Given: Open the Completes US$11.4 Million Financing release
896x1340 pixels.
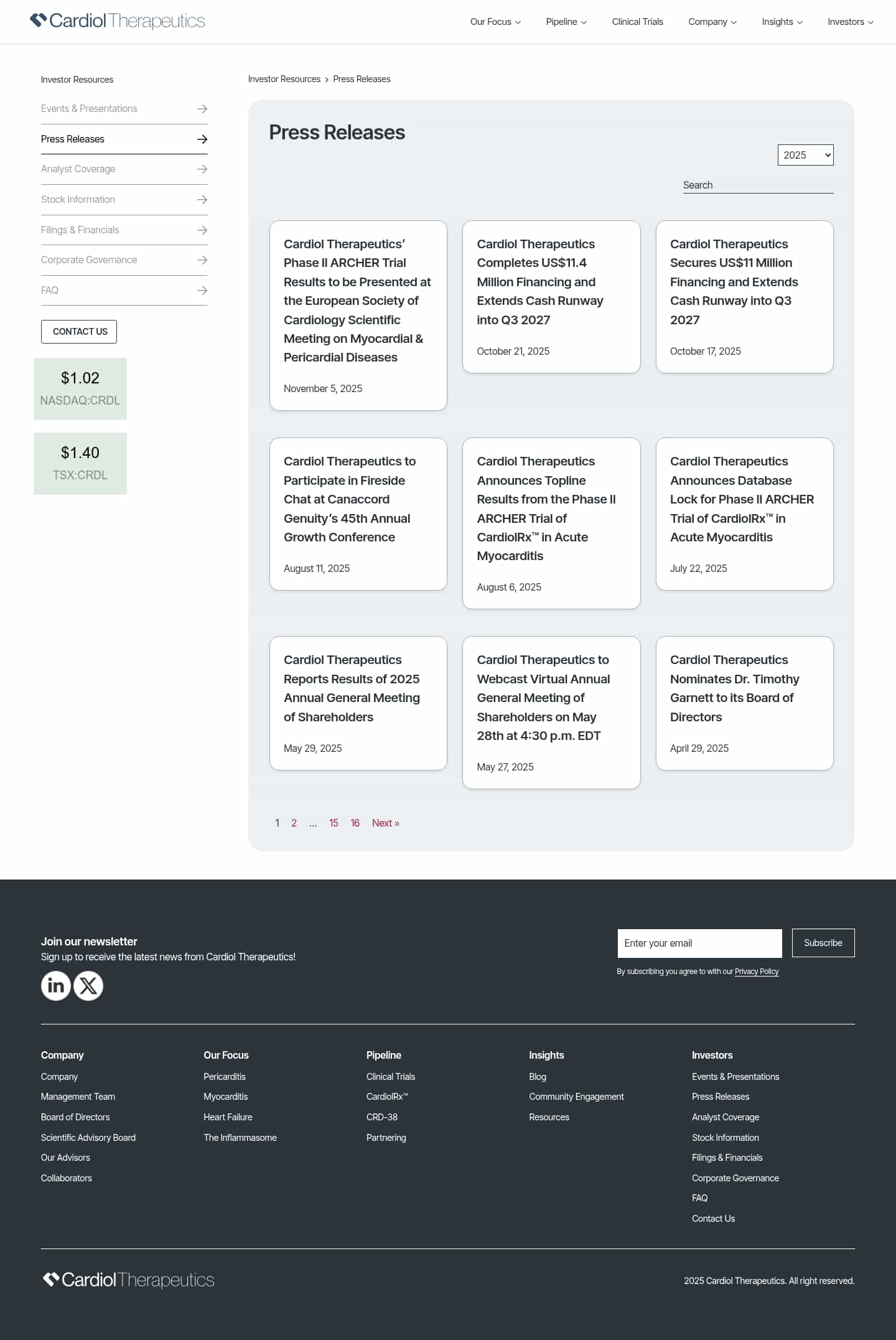Looking at the screenshot, I should click(551, 297).
